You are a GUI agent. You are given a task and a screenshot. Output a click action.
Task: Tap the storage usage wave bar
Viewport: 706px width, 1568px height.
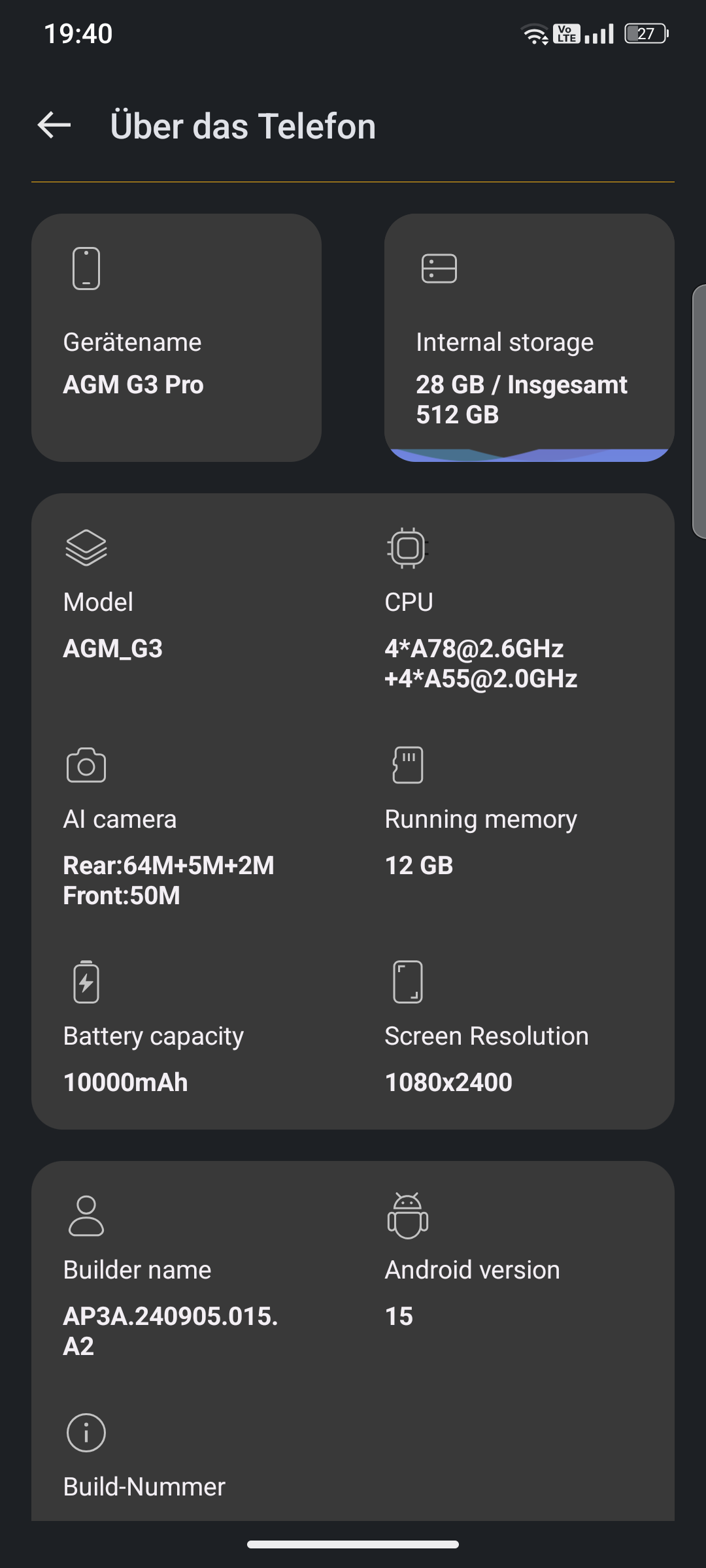click(x=529, y=455)
